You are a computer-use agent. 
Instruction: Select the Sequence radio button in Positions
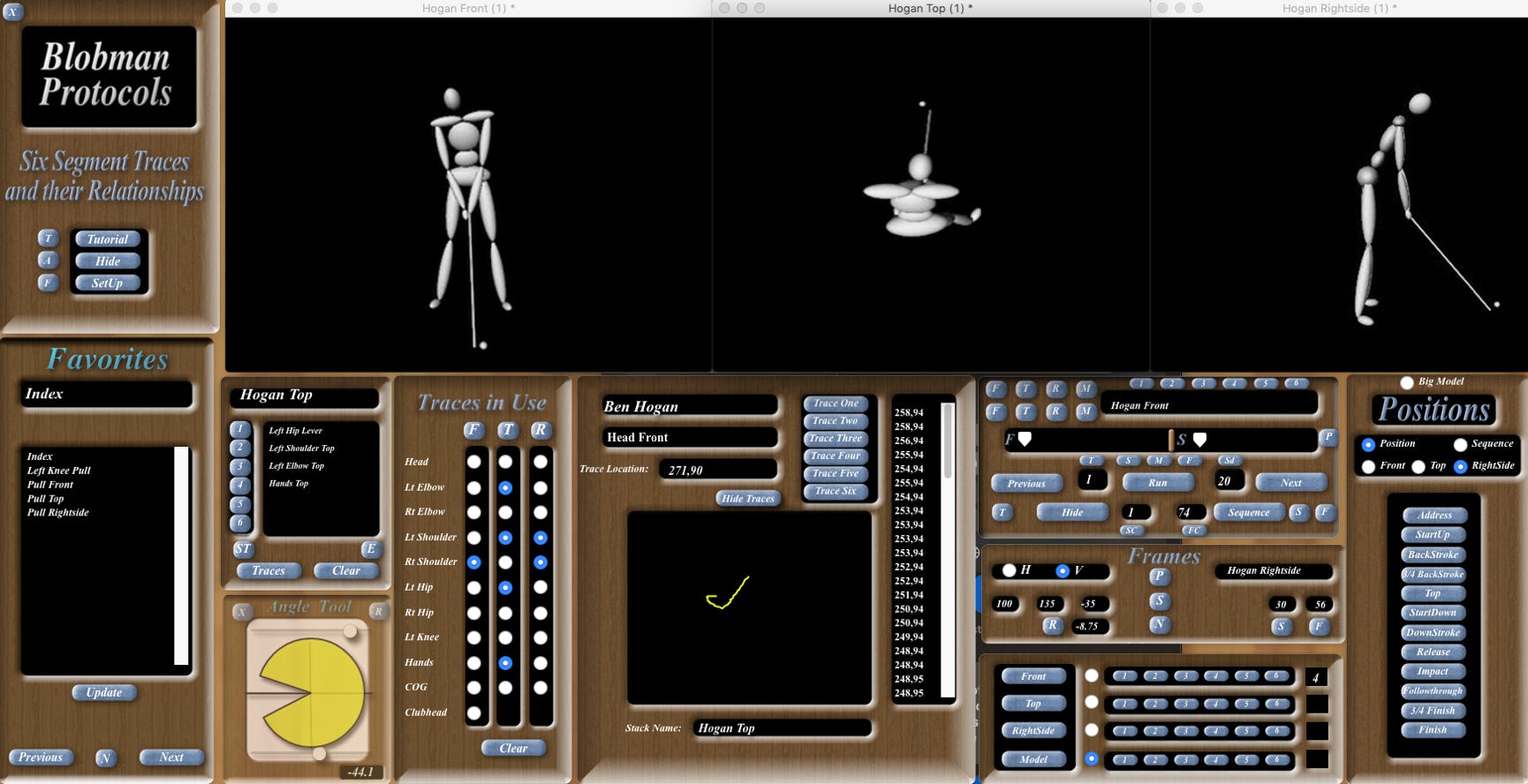click(1461, 444)
